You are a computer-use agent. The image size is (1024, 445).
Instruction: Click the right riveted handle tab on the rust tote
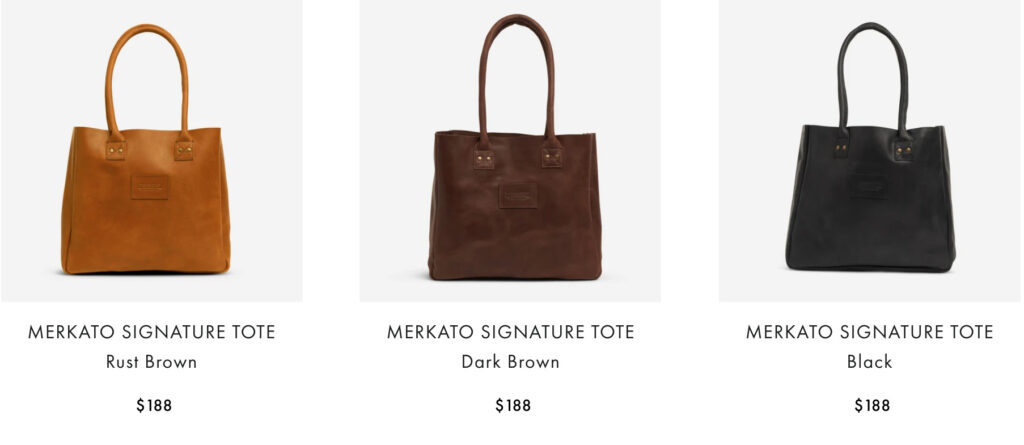tap(184, 151)
